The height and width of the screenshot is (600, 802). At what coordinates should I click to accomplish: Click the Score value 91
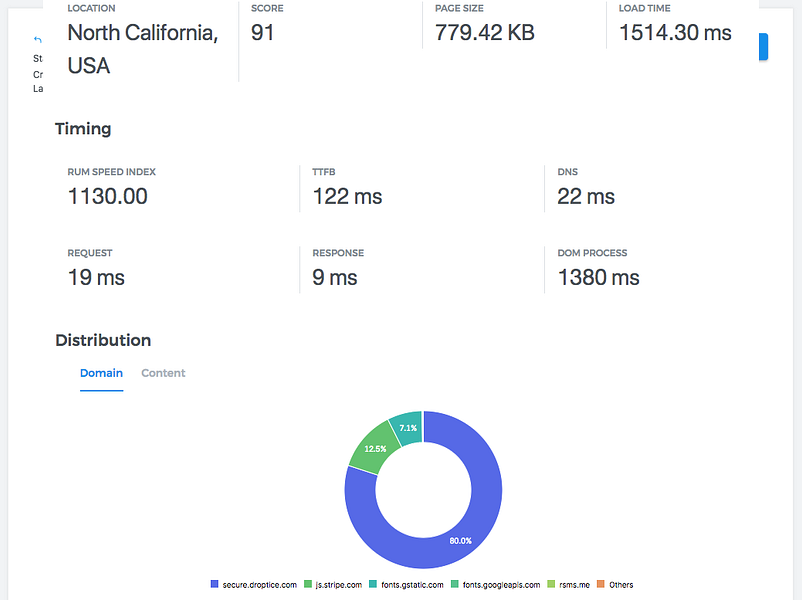tap(262, 33)
